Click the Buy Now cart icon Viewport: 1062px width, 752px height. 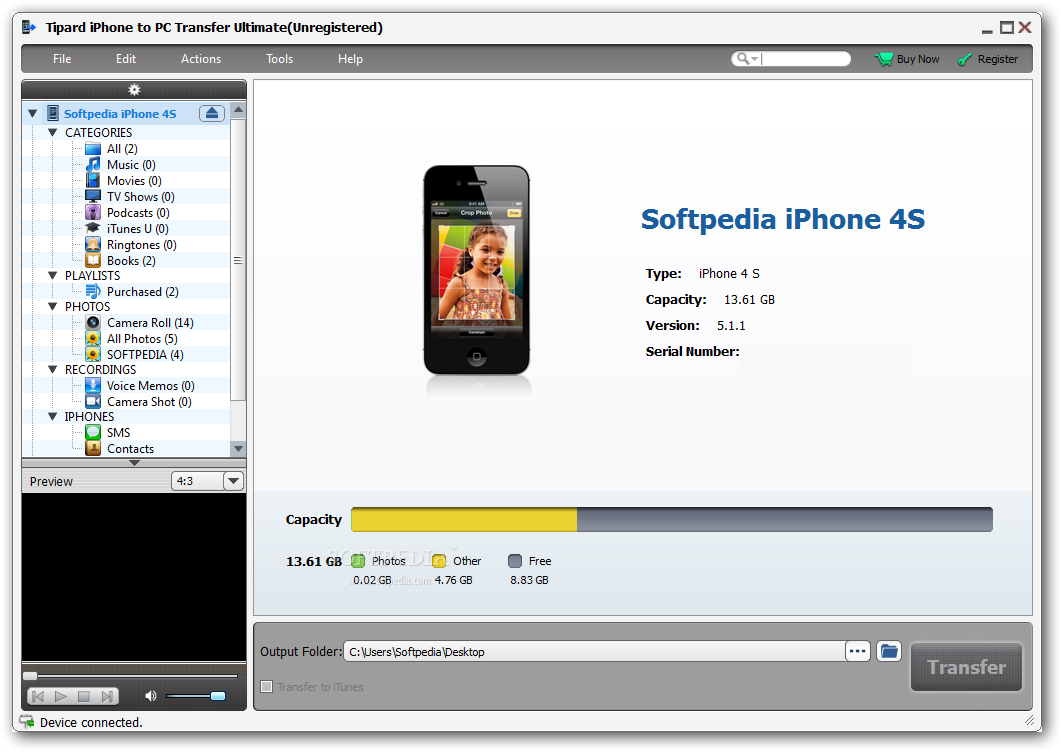point(884,59)
